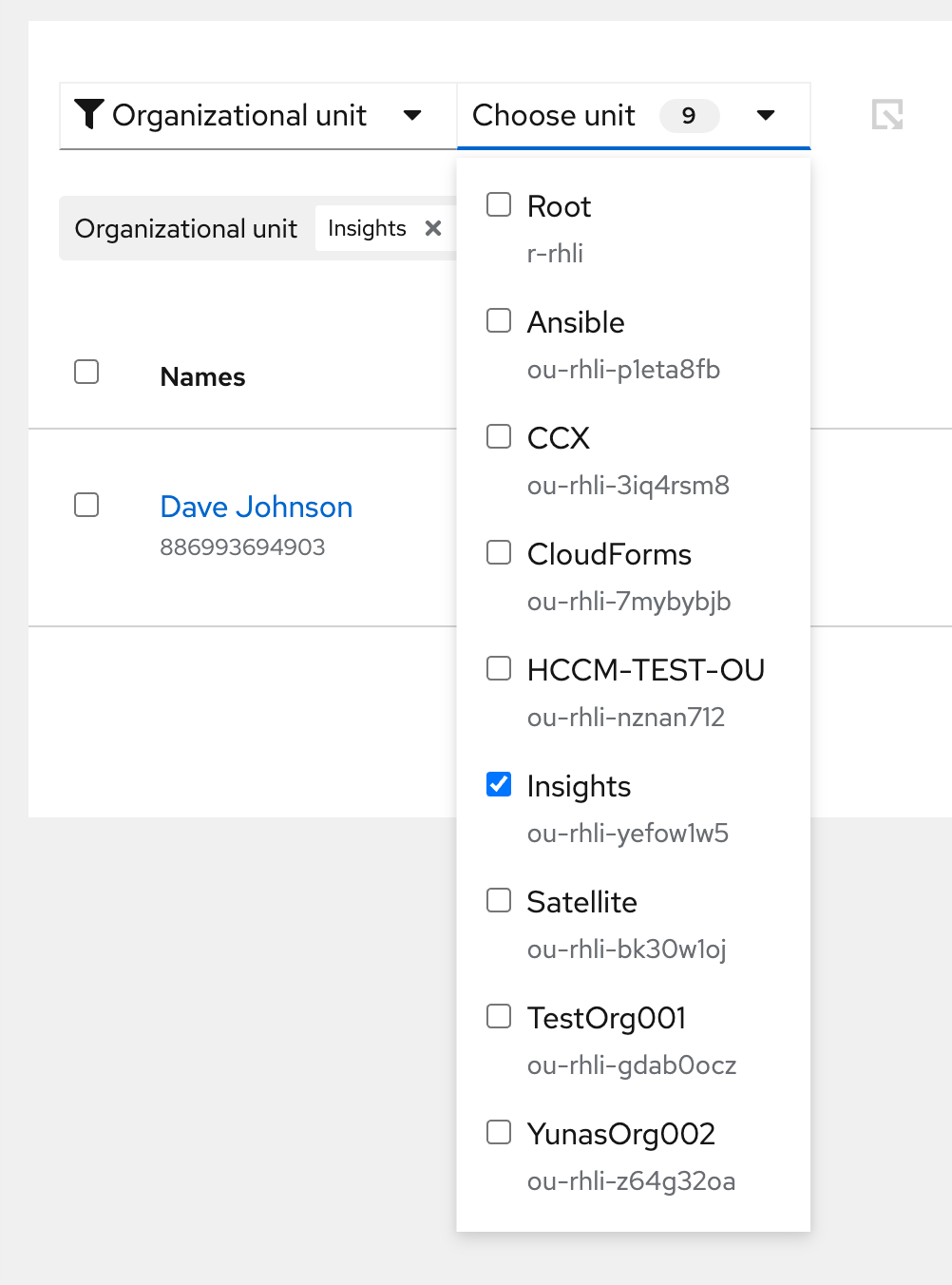Screen dimensions: 952x1285
Task: Check the CCX unit checkbox
Action: pos(499,436)
